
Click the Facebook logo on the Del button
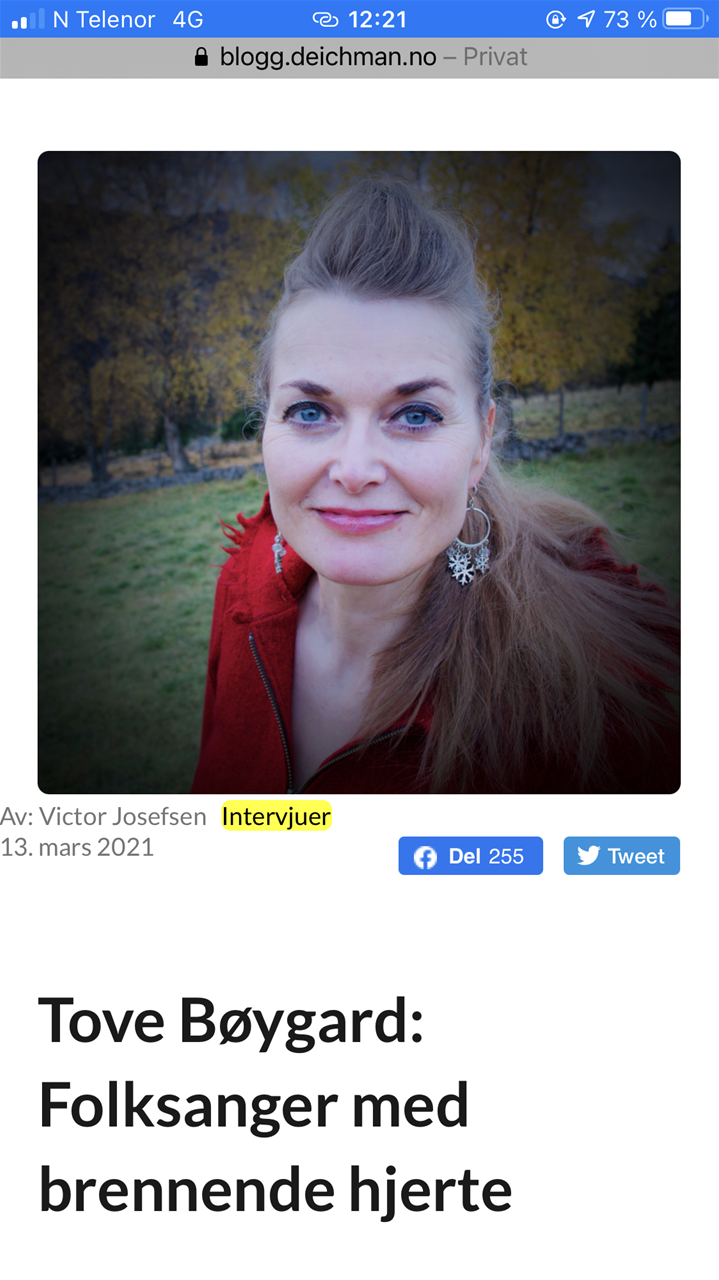click(x=425, y=857)
